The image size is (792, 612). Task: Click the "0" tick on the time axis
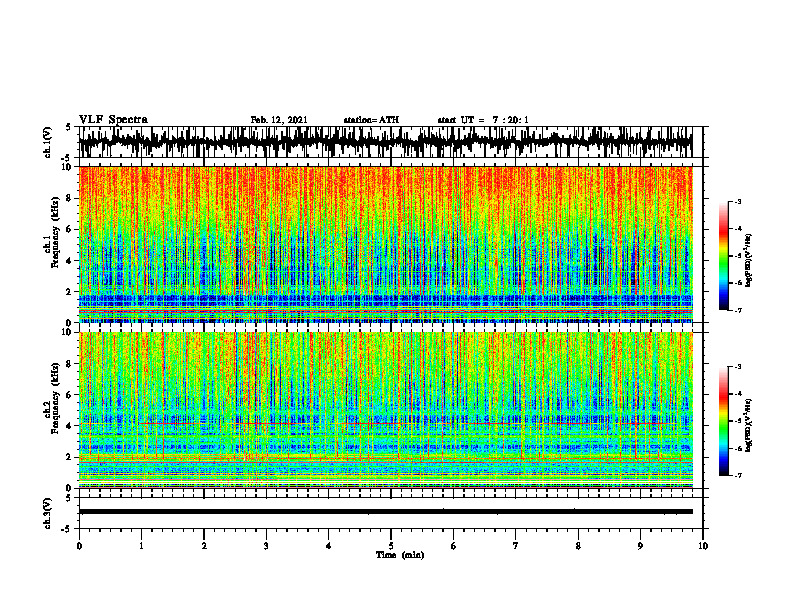tap(79, 546)
